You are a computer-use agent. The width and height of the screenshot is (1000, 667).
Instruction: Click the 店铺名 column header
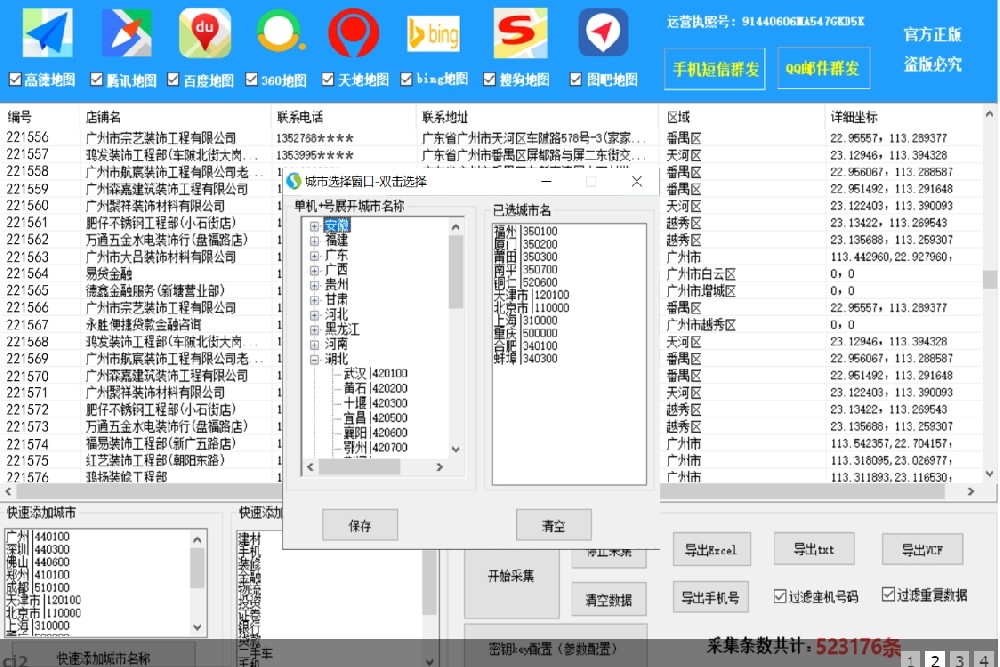[176, 117]
